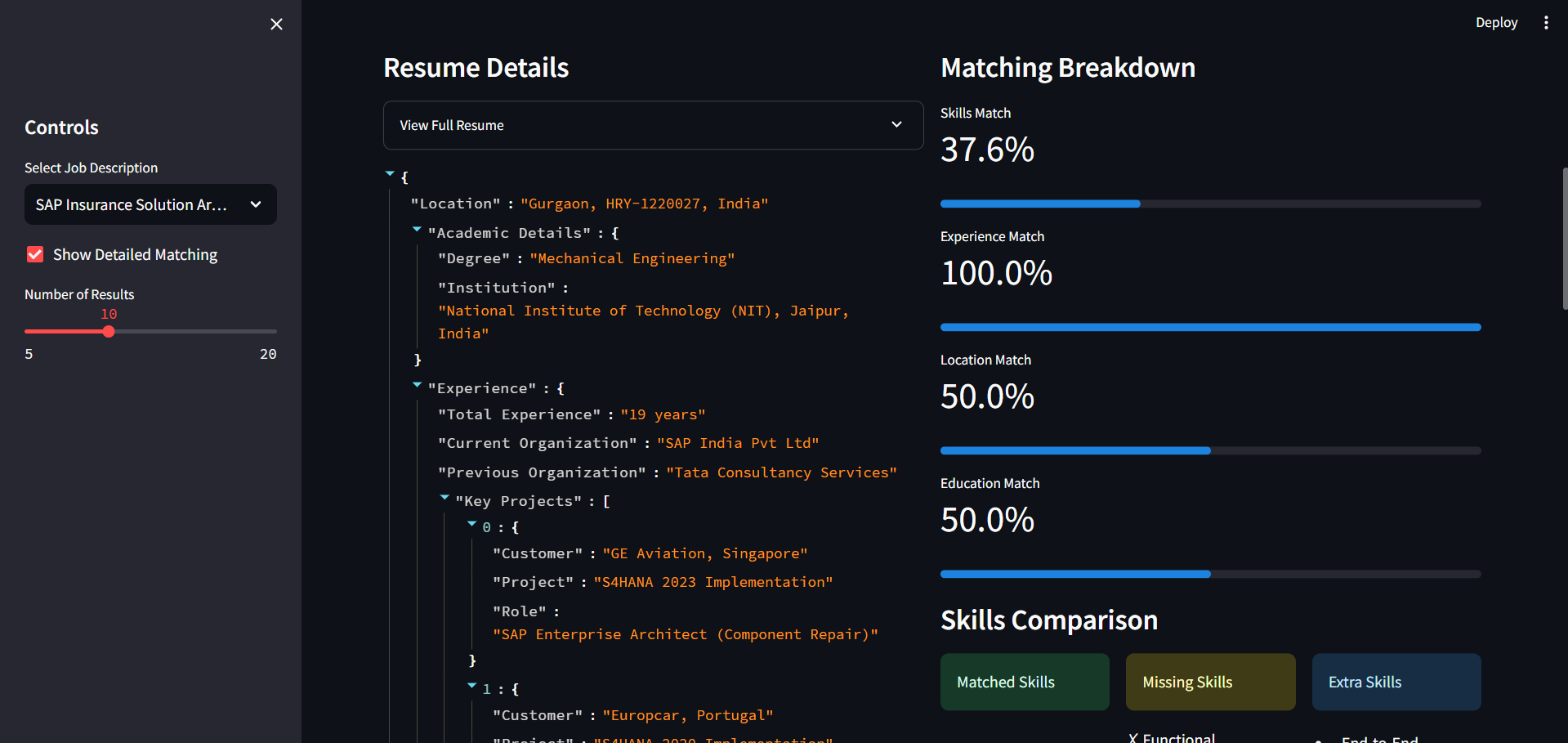The width and height of the screenshot is (1568, 743).
Task: Select the Extra Skills box
Action: 1396,682
